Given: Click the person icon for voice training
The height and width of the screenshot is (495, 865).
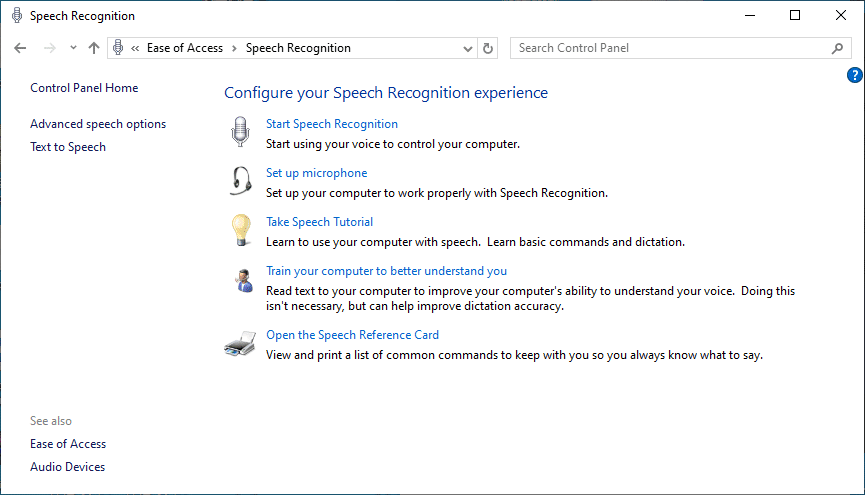Looking at the screenshot, I should 243,280.
